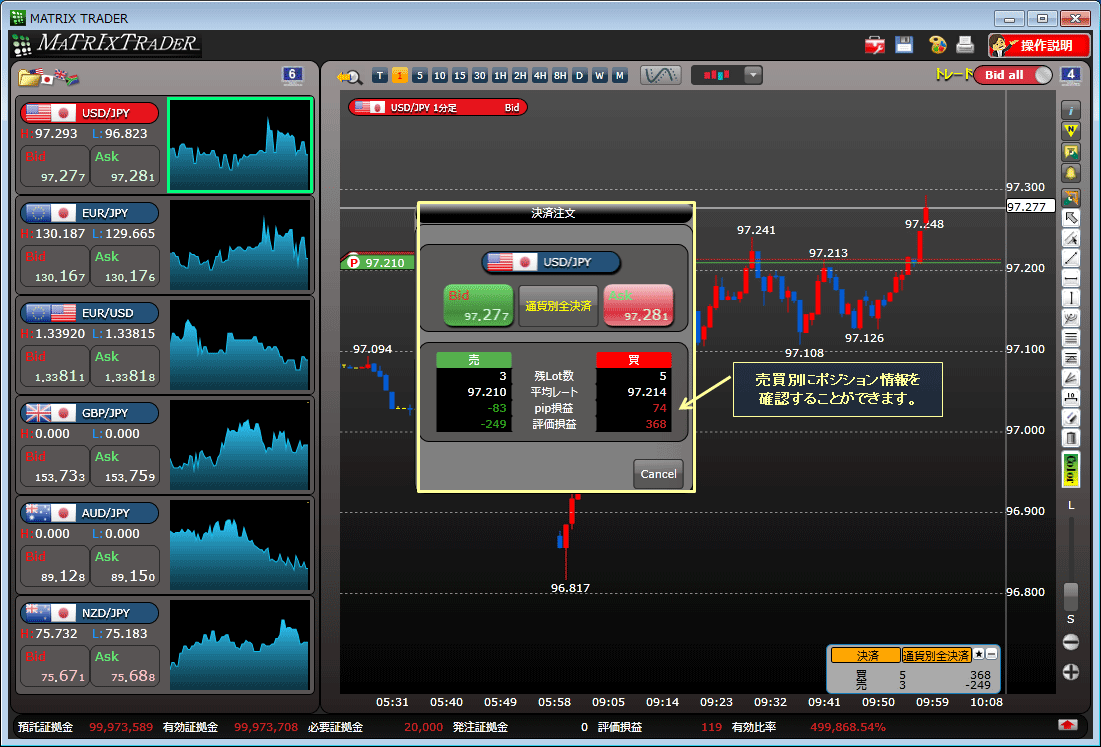1101x747 pixels.
Task: Switch chart to 1H timeframe
Action: (500, 76)
